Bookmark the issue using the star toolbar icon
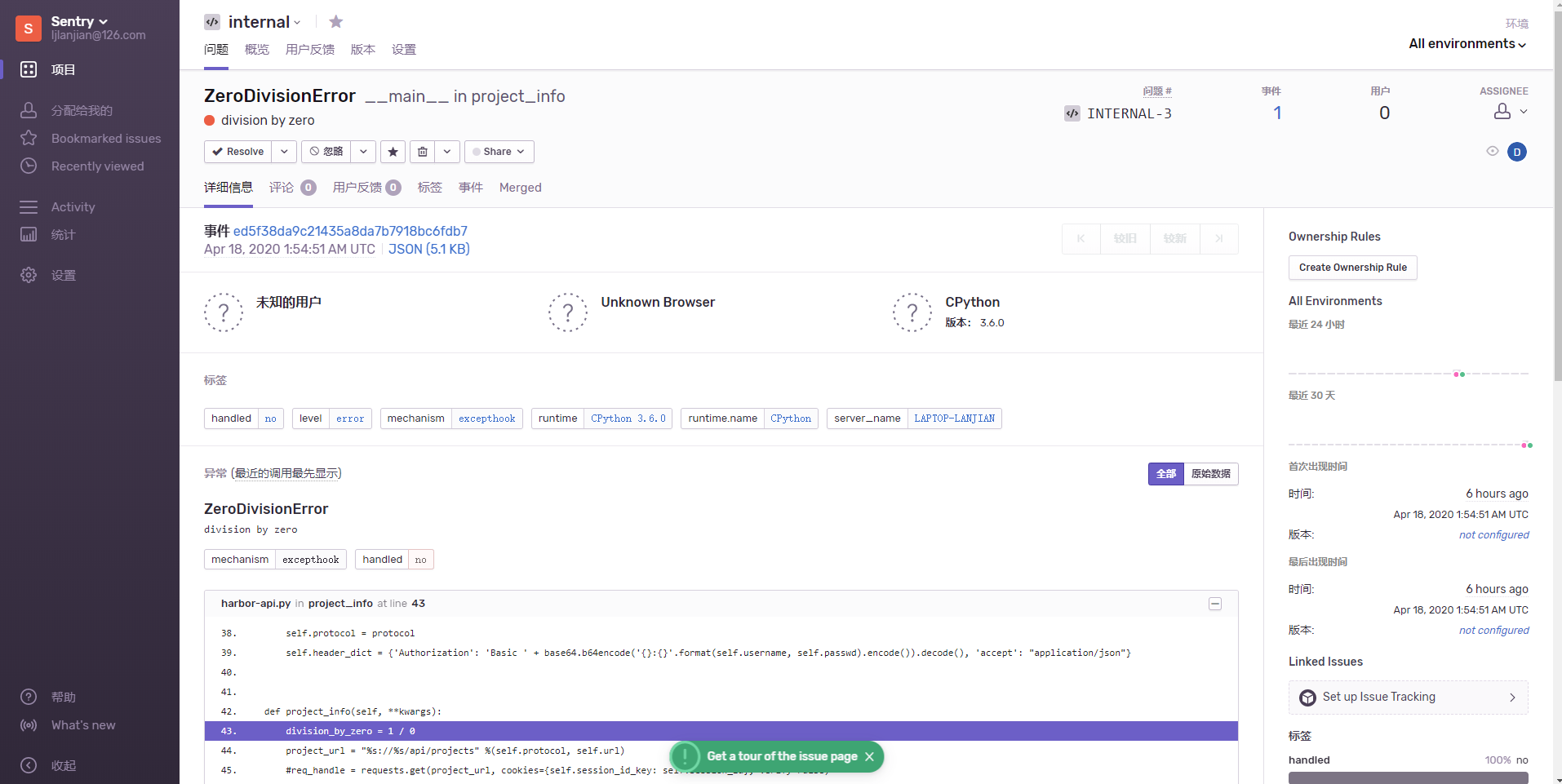Screen dimensions: 1562x784 [393, 152]
